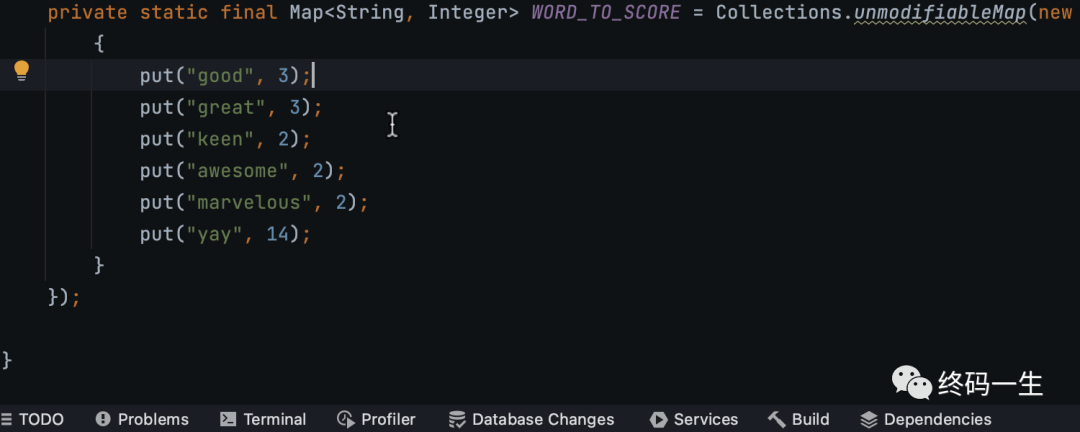Open Database Changes tool window

tap(531, 419)
